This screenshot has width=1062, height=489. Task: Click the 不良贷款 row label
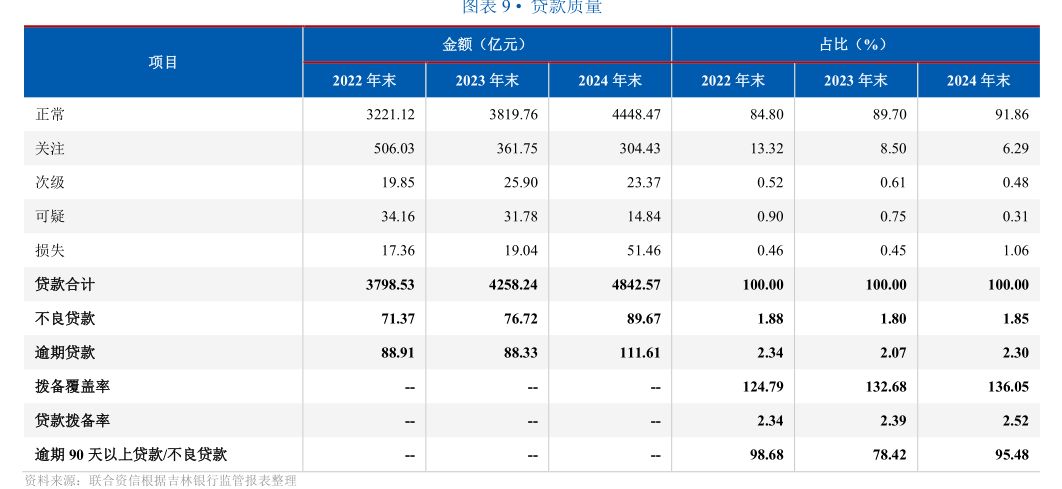65,319
